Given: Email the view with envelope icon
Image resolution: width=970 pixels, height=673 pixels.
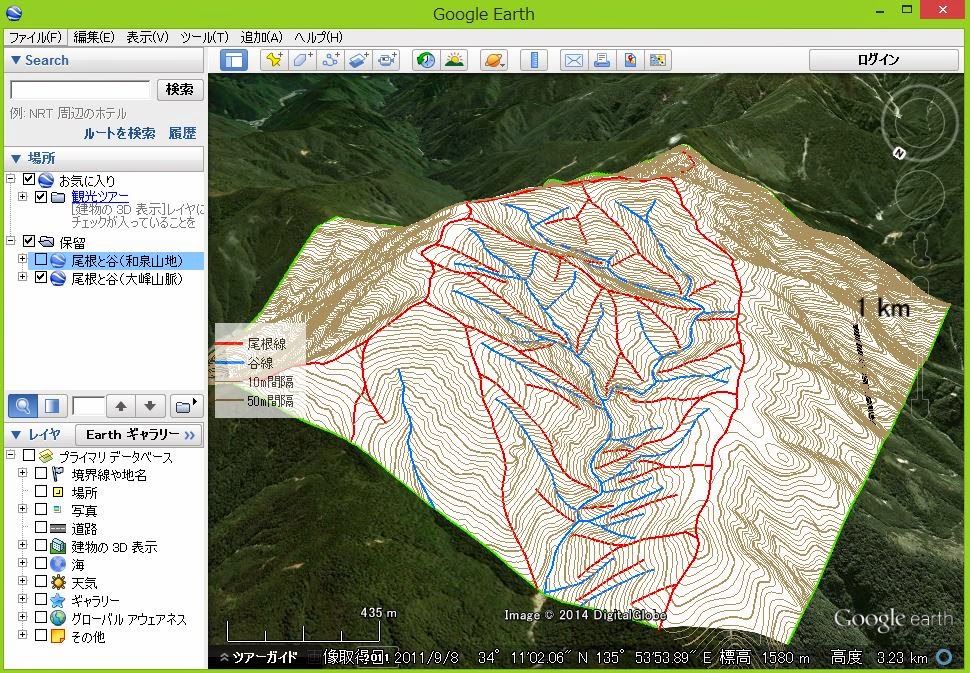Looking at the screenshot, I should [x=573, y=60].
